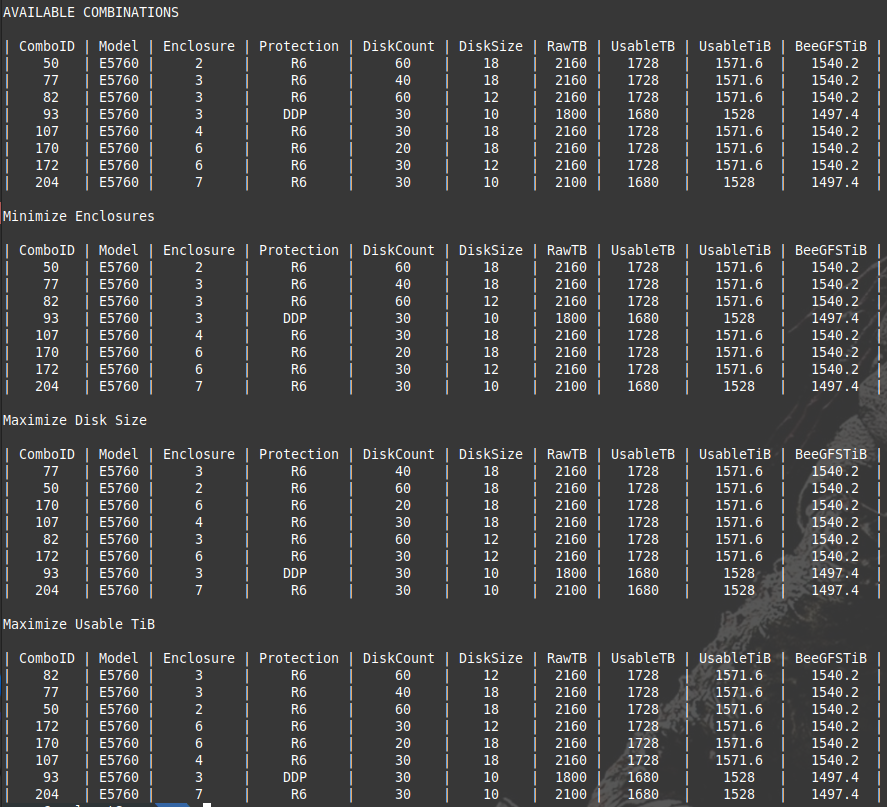Click DiskCount 40 in Maximize Usable TiB table

pos(403,693)
